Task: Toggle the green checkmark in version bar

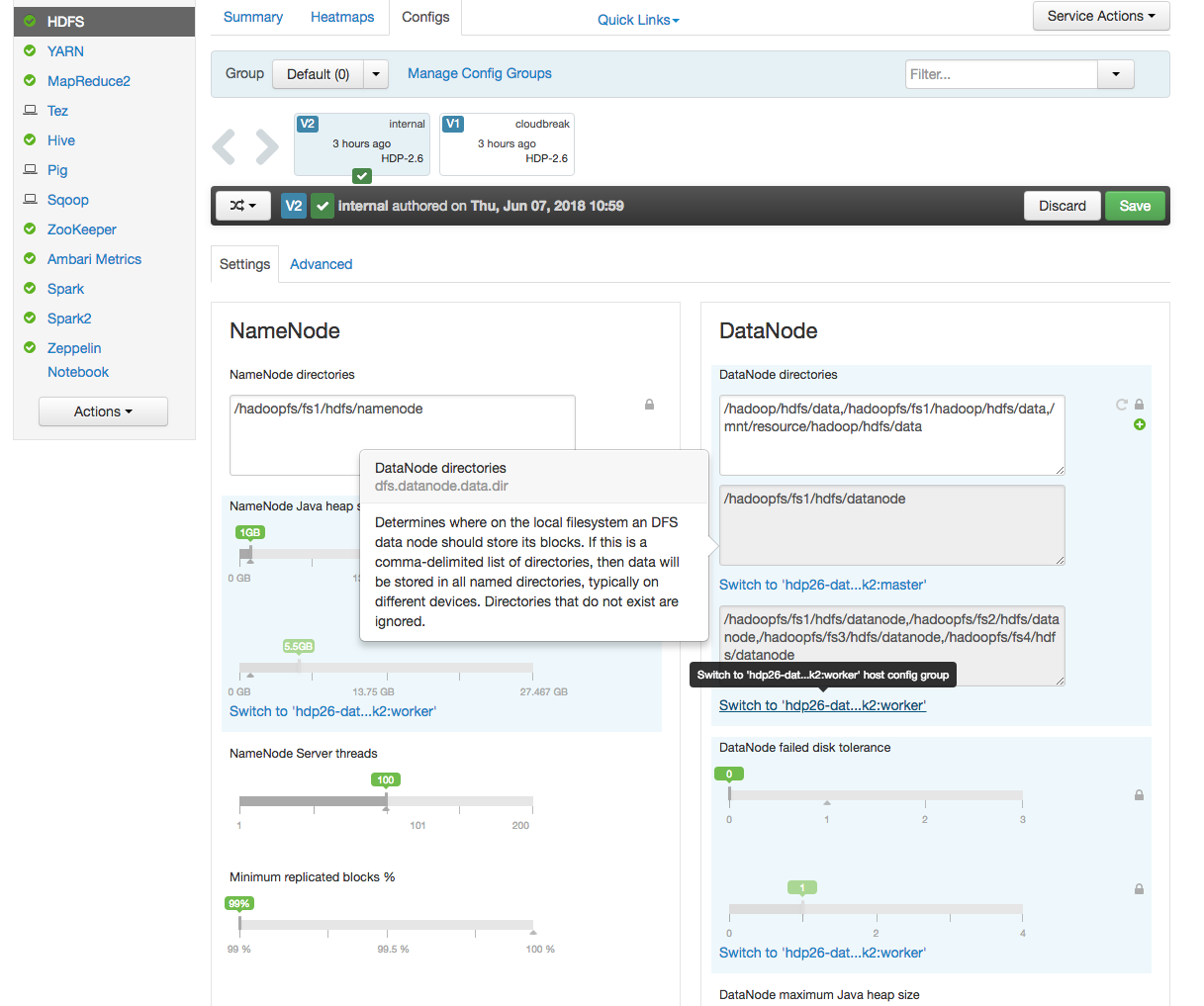Action: point(323,206)
